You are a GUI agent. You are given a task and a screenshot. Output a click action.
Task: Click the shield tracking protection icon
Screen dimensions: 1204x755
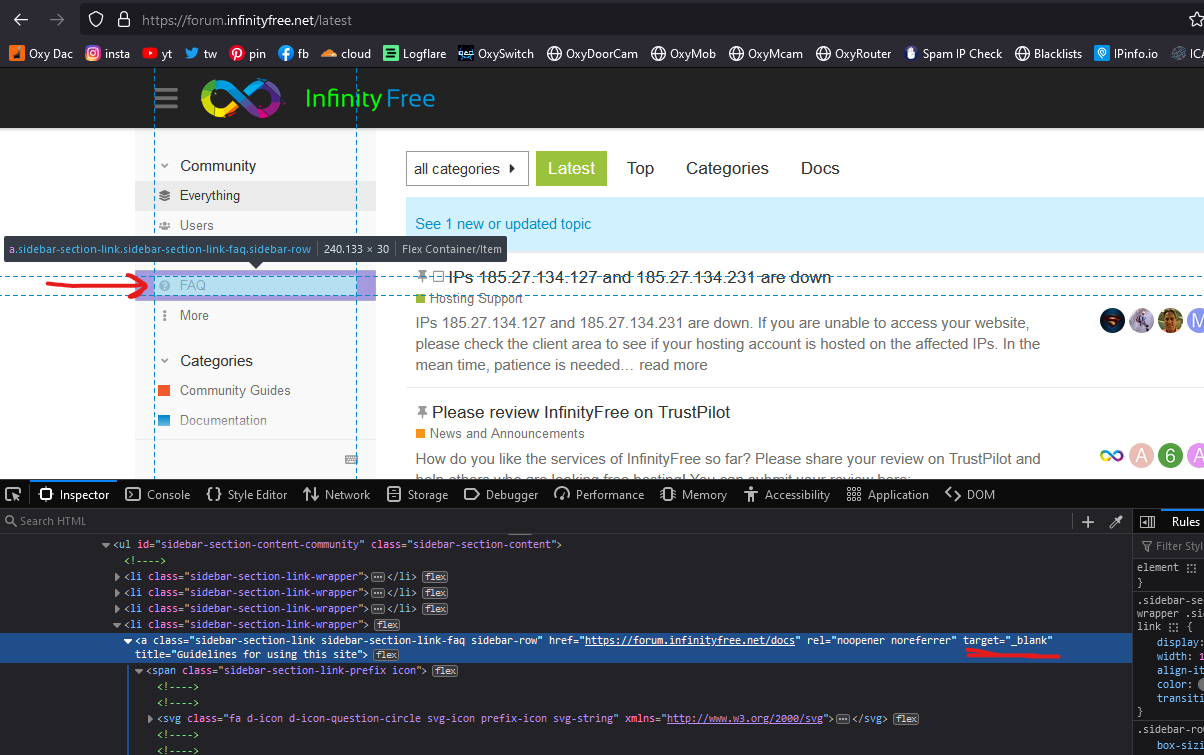[x=96, y=19]
